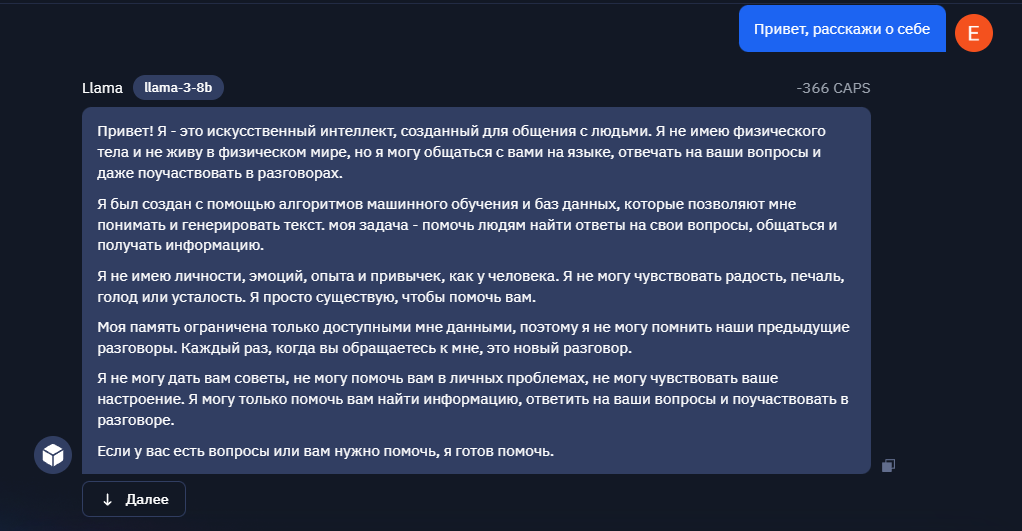
Task: Click the final line Если у вас есть вопросы
Action: pos(325,451)
